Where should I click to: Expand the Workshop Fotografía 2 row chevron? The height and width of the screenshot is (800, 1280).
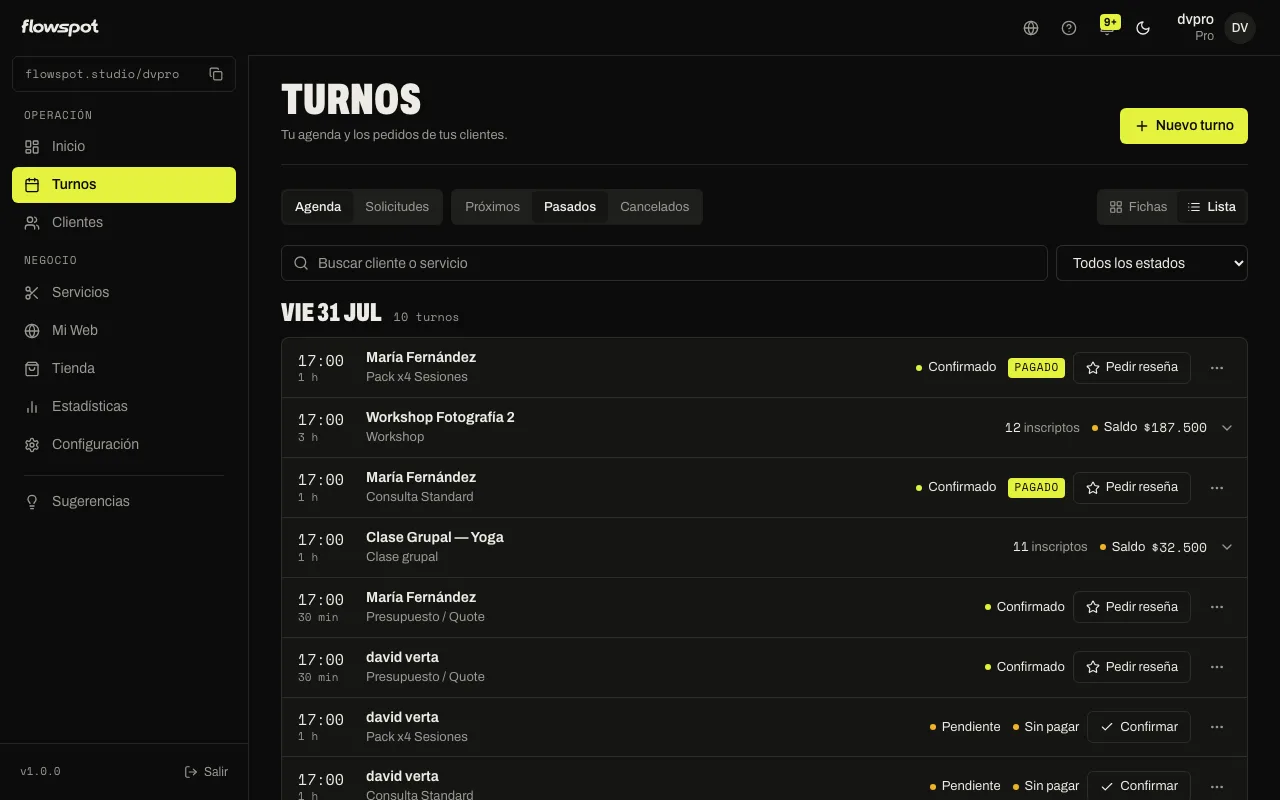[x=1227, y=428]
